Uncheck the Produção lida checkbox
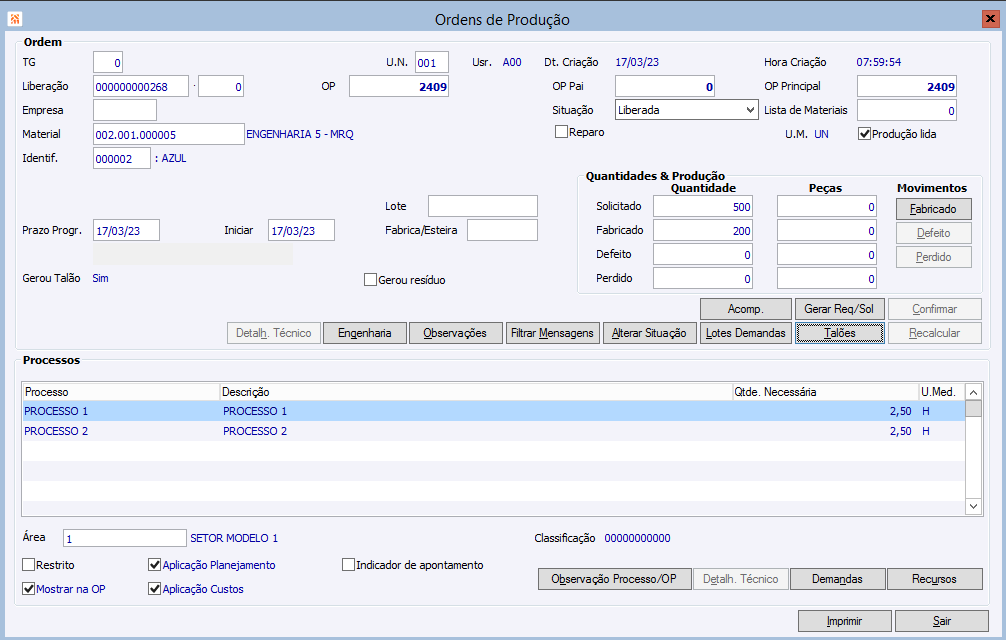The height and width of the screenshot is (640, 1006). pos(865,133)
